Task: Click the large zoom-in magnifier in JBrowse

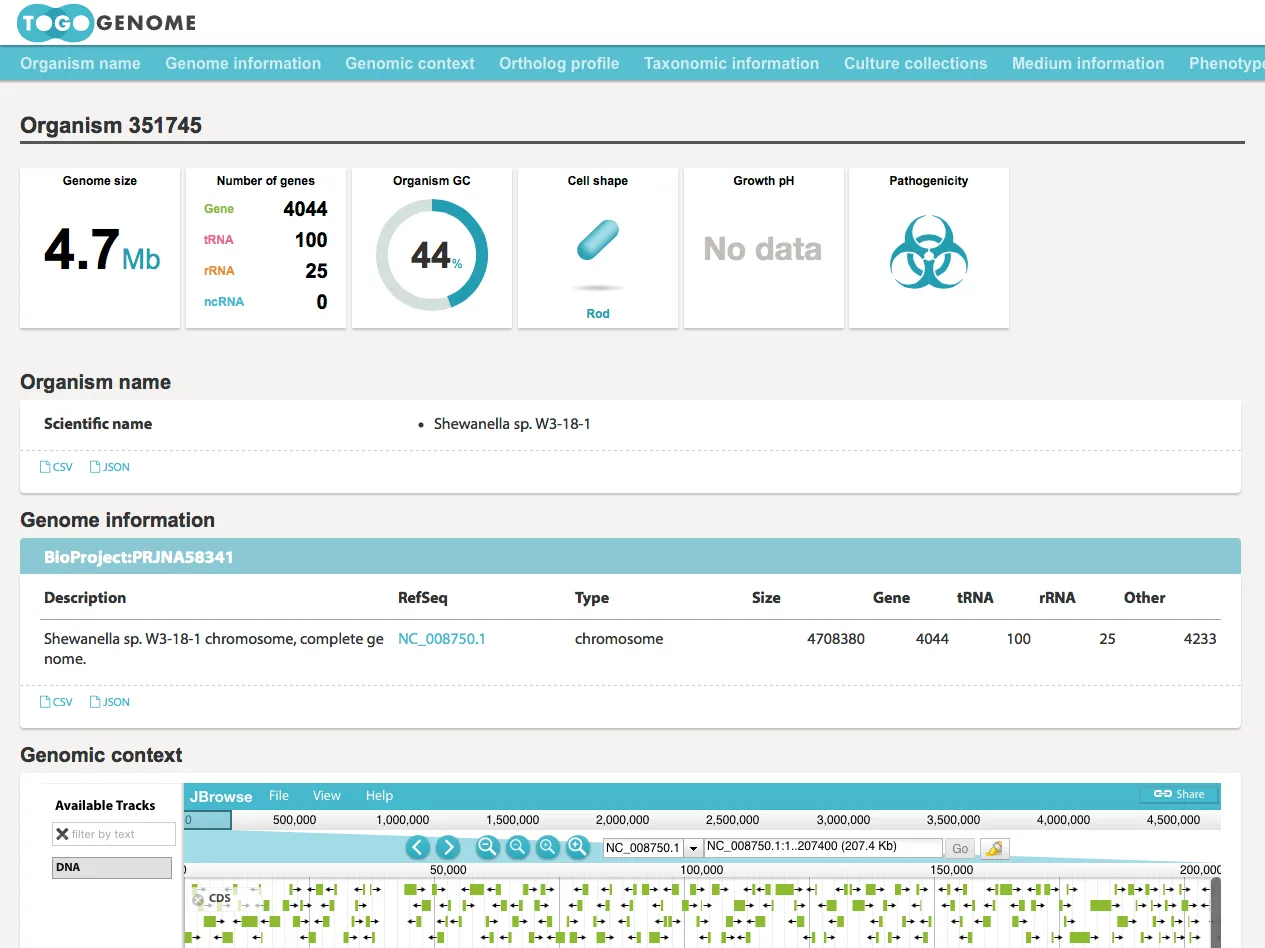Action: [577, 847]
